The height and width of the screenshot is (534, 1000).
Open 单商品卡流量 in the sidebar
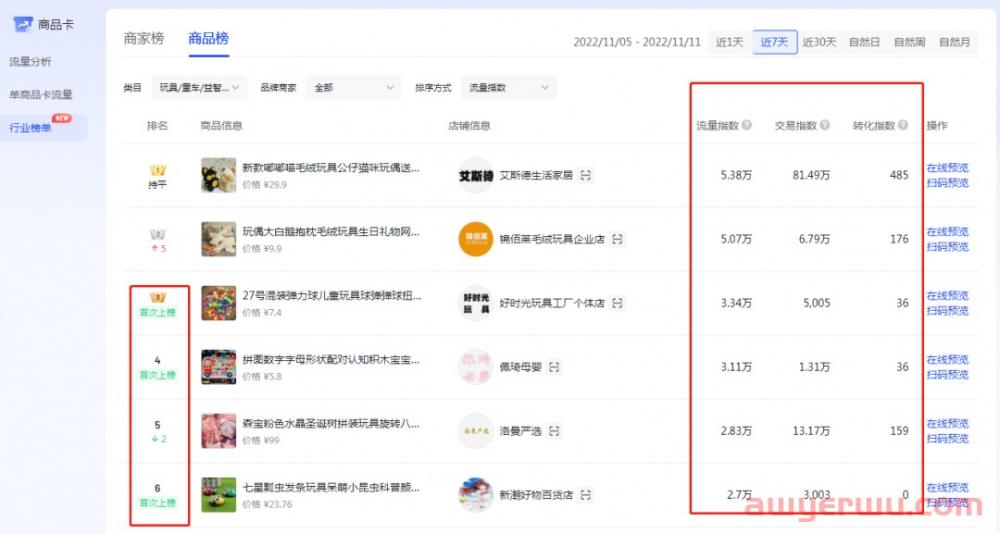pyautogui.click(x=40, y=94)
